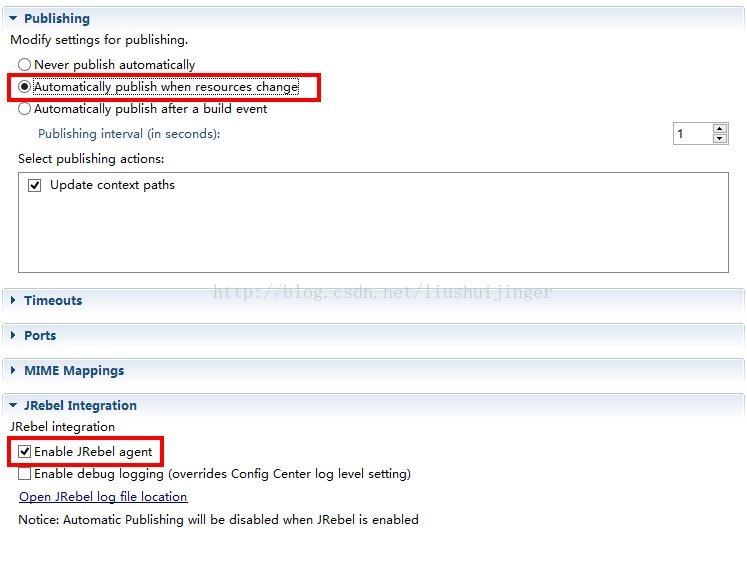Decrease publishing interval with down arrow

coord(719,139)
